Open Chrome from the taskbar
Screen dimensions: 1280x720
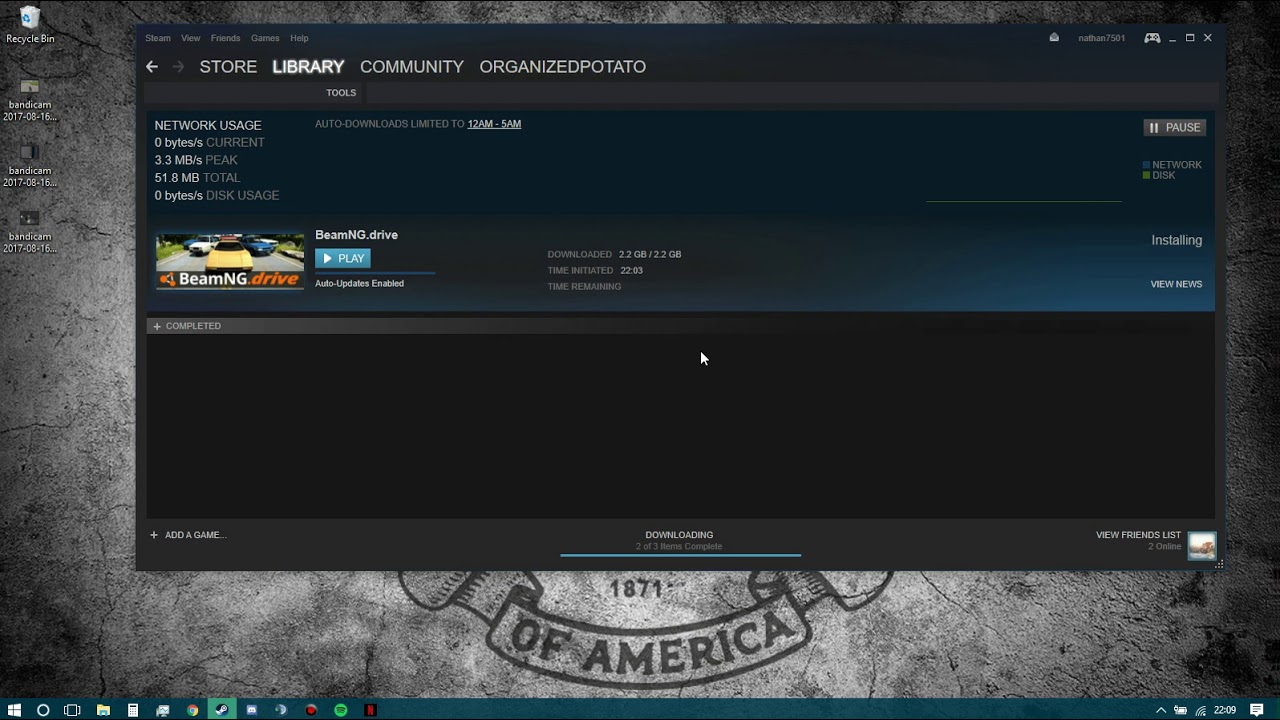pos(192,710)
